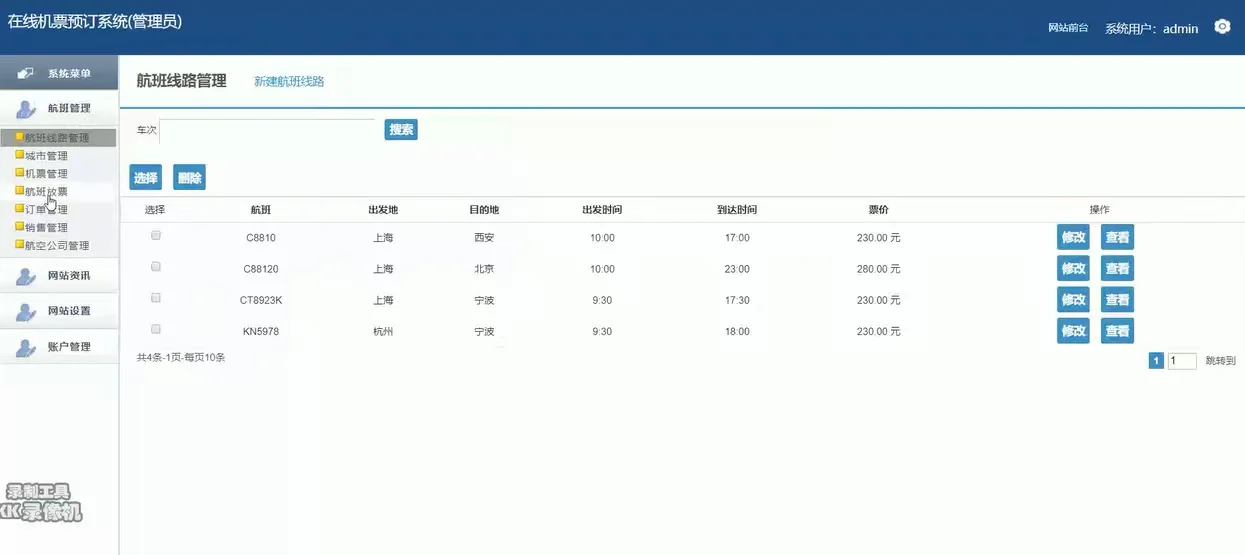Click 查看 for flight KN5978

(x=1117, y=330)
